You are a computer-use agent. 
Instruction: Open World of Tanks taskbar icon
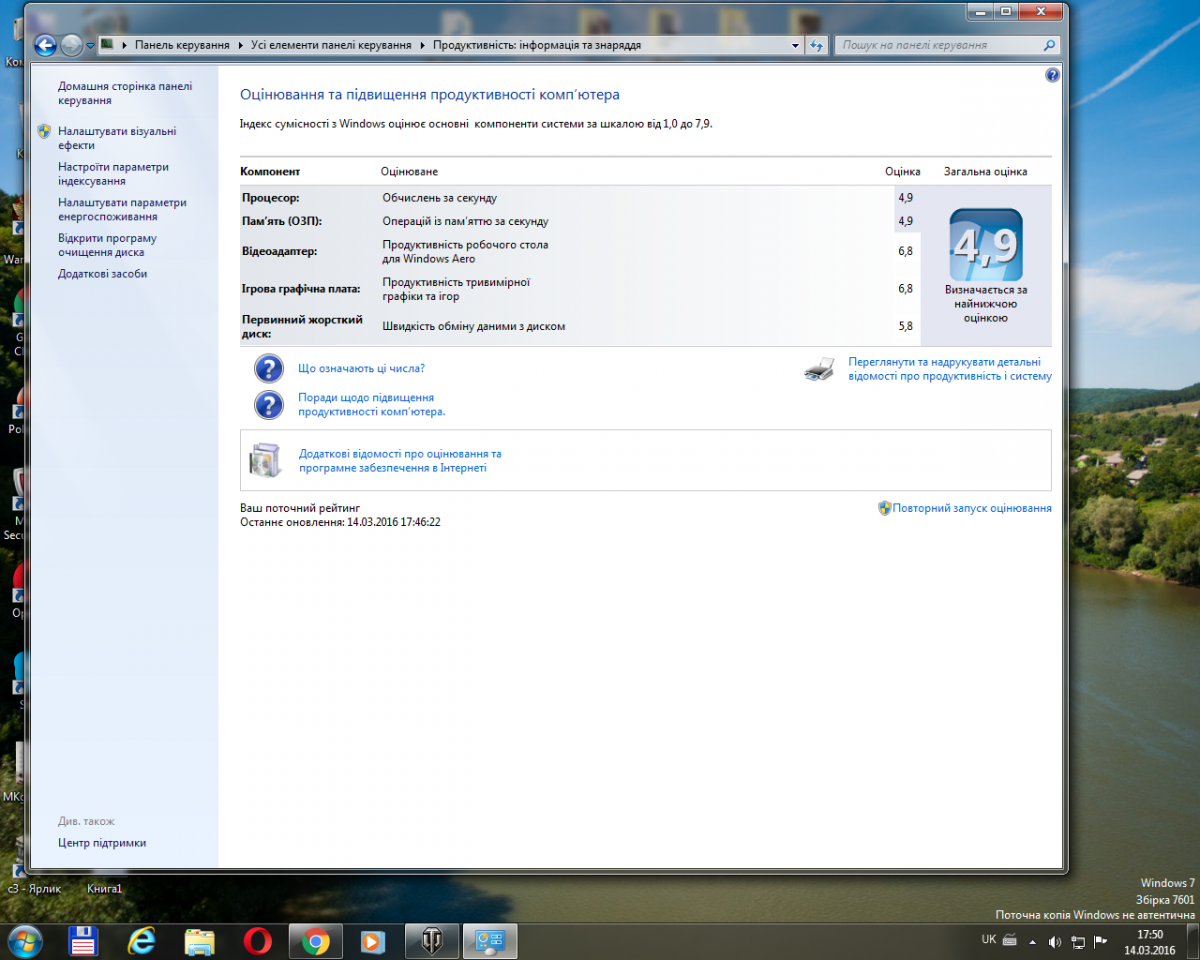(x=432, y=941)
